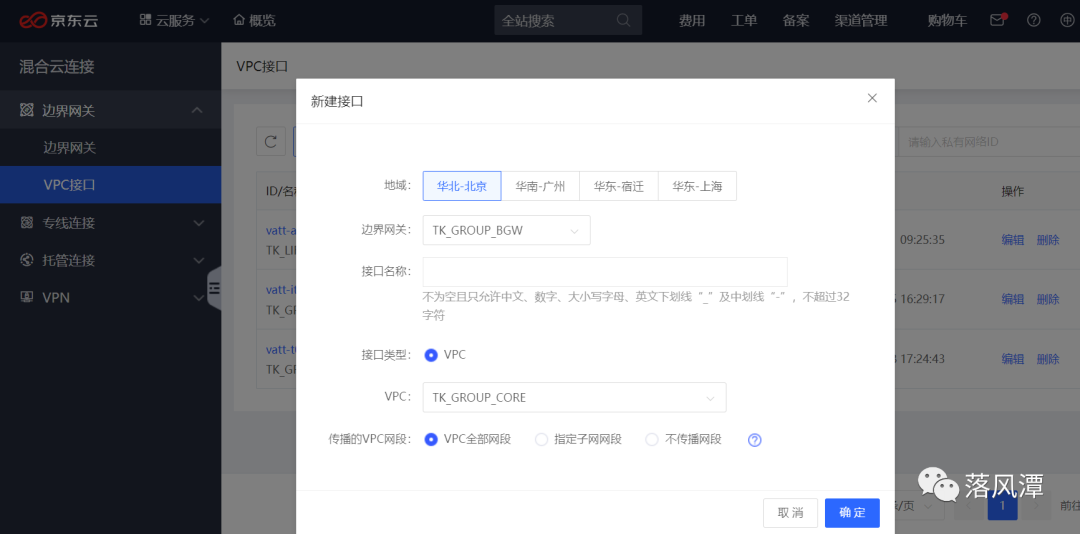Open the 费用 menu
The image size is (1080, 534).
pos(692,21)
